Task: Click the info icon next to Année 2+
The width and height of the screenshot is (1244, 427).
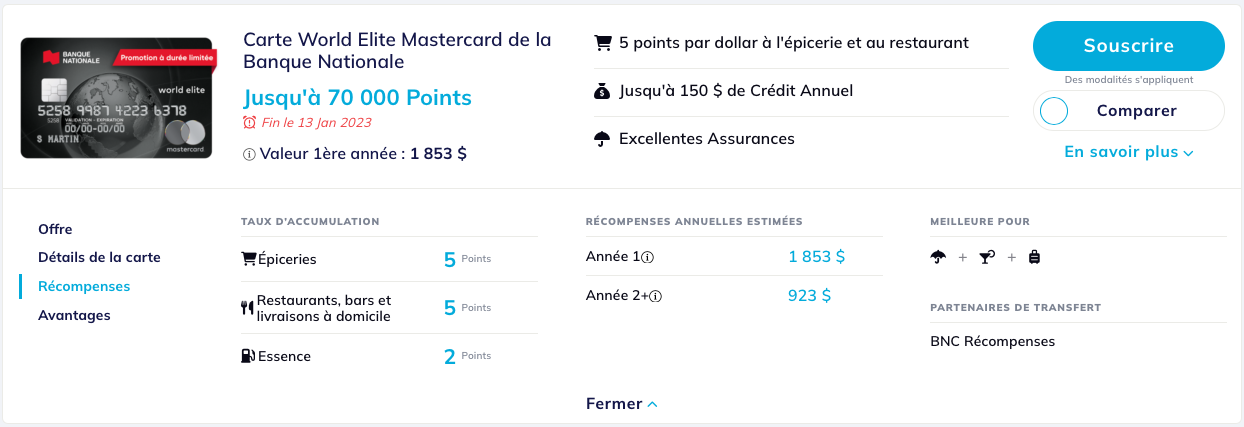Action: pos(657,296)
